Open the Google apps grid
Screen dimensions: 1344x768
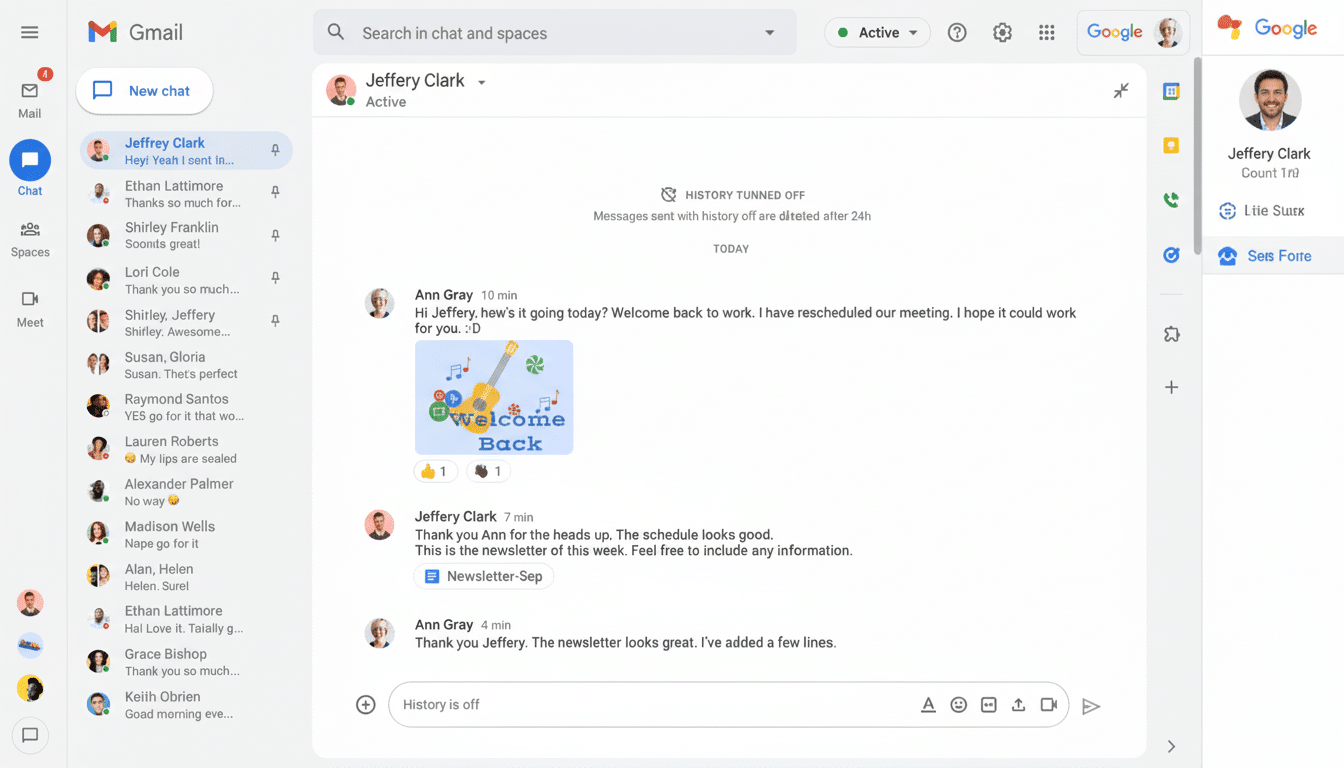[x=1046, y=32]
